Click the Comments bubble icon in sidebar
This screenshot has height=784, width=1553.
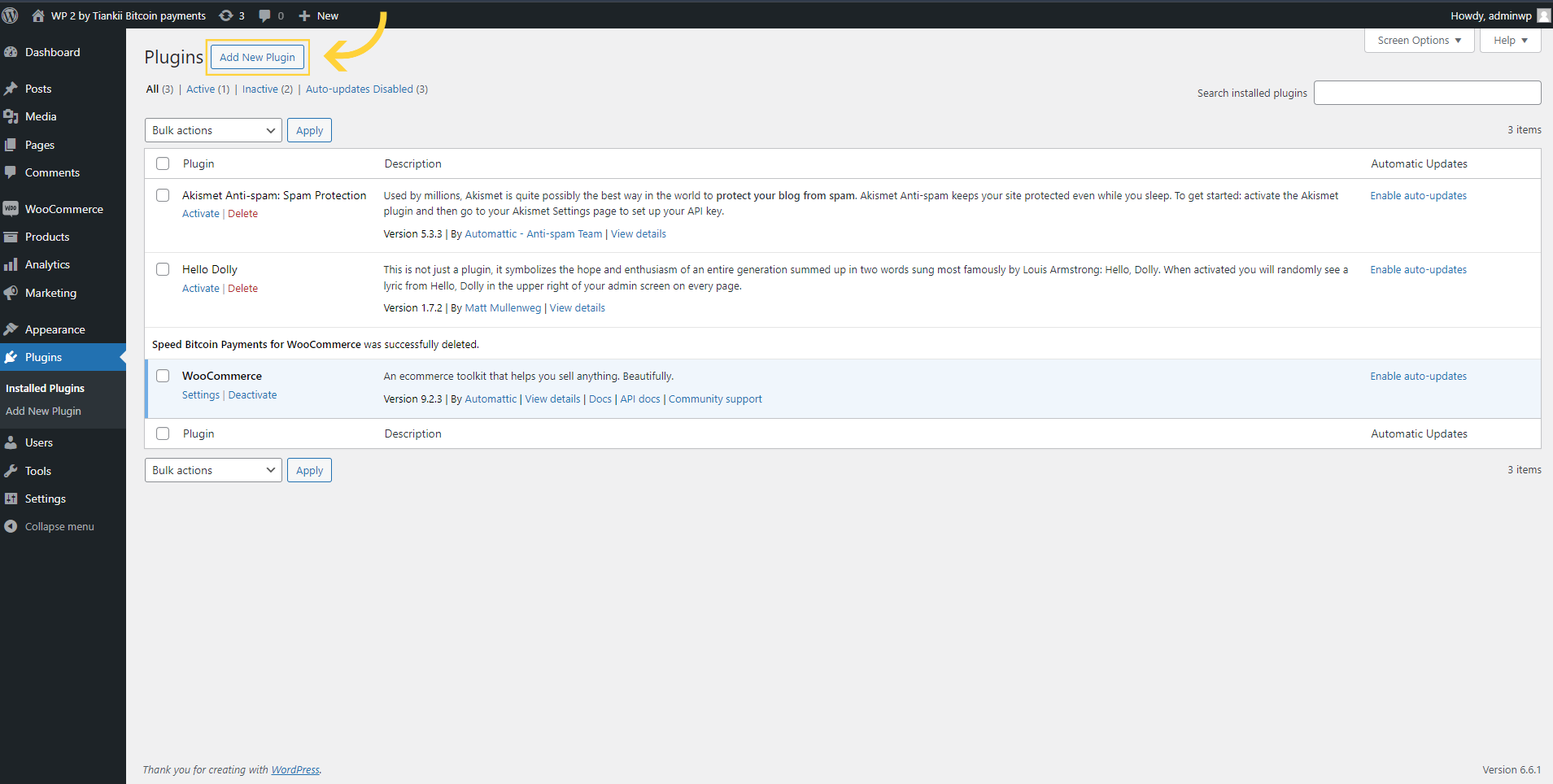coord(11,172)
